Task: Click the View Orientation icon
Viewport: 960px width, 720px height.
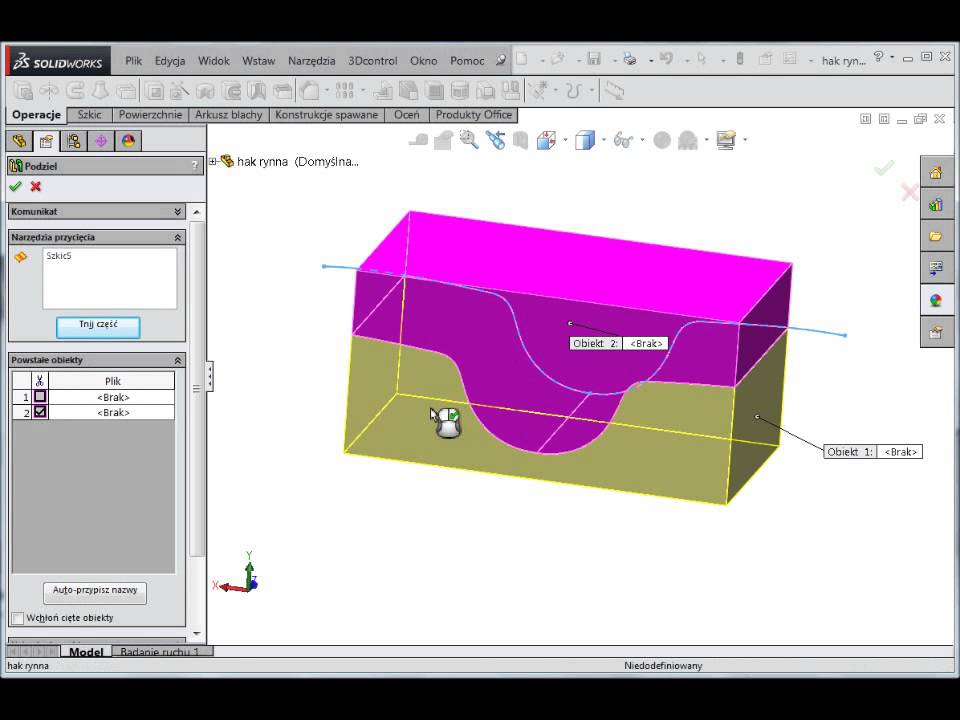Action: point(546,140)
